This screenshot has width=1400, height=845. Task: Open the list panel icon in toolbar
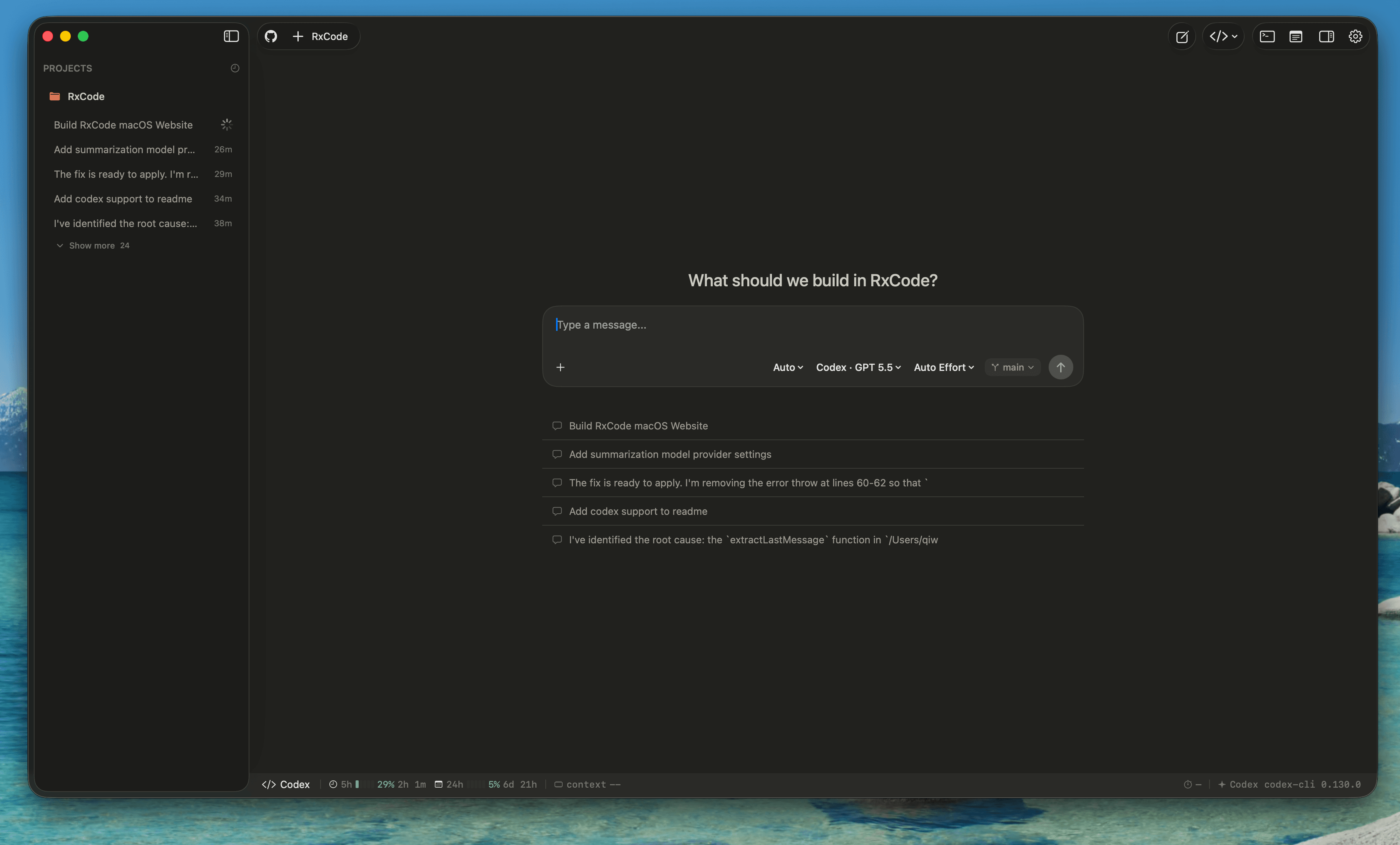(x=1295, y=37)
